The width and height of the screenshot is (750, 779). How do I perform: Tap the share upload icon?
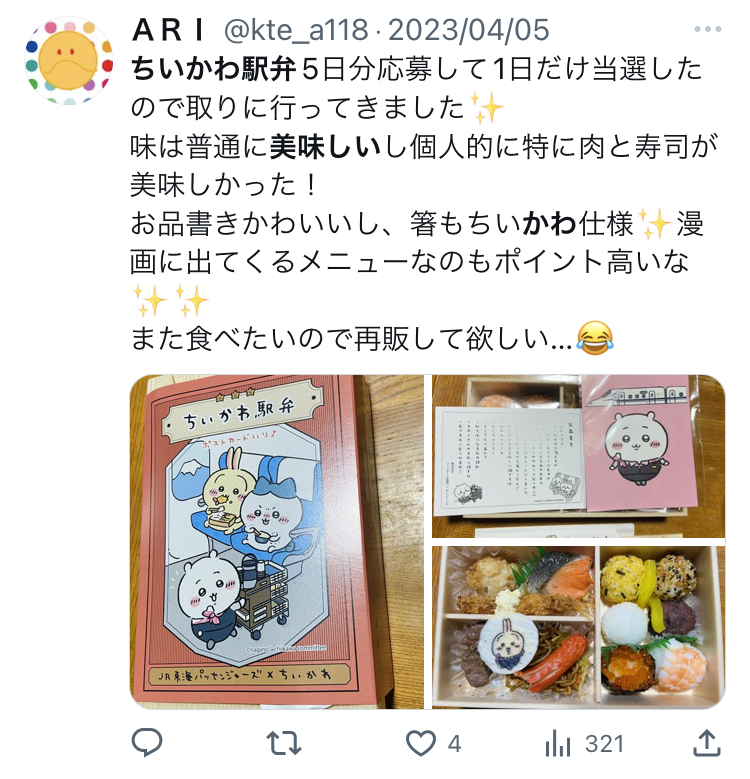(706, 743)
